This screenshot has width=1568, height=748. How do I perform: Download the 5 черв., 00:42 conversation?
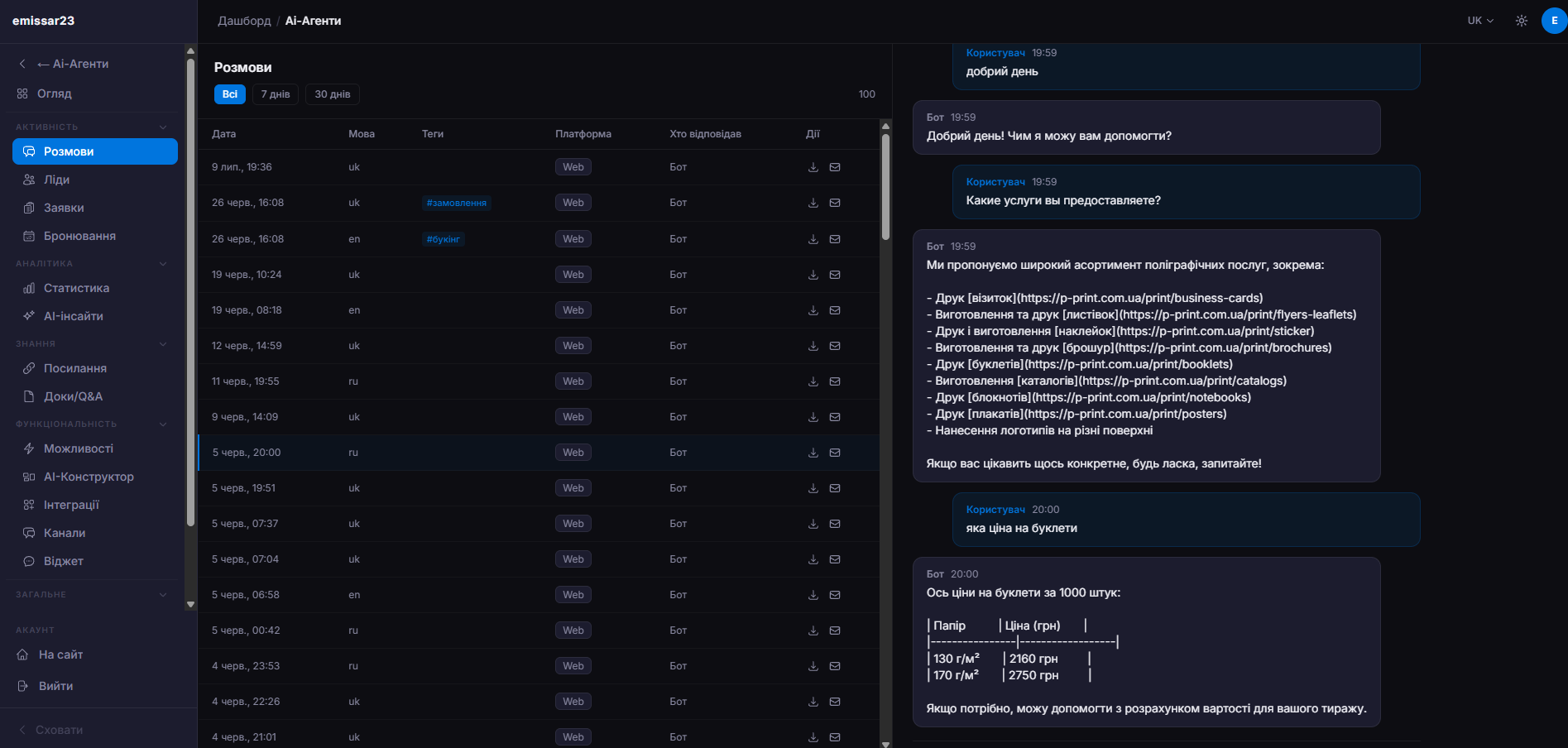pos(813,631)
